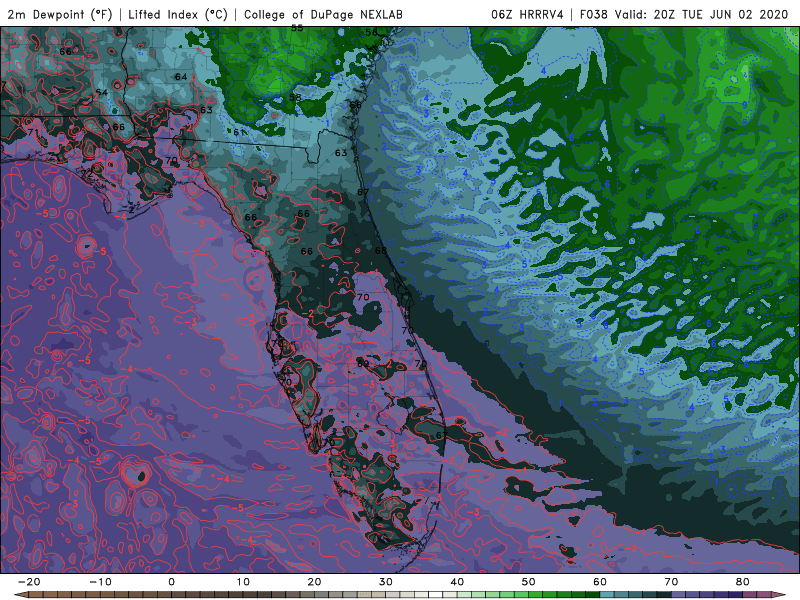
Task: Click the "Lifted Index (°C)" header label
Action: point(178,14)
